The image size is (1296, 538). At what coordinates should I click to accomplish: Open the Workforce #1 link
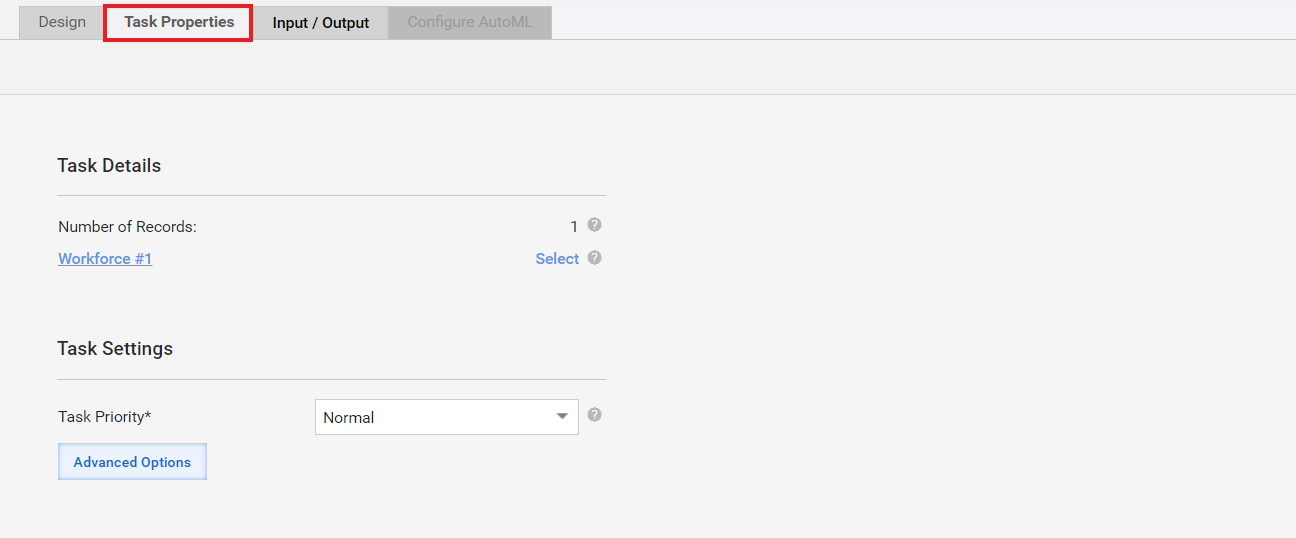(x=105, y=258)
